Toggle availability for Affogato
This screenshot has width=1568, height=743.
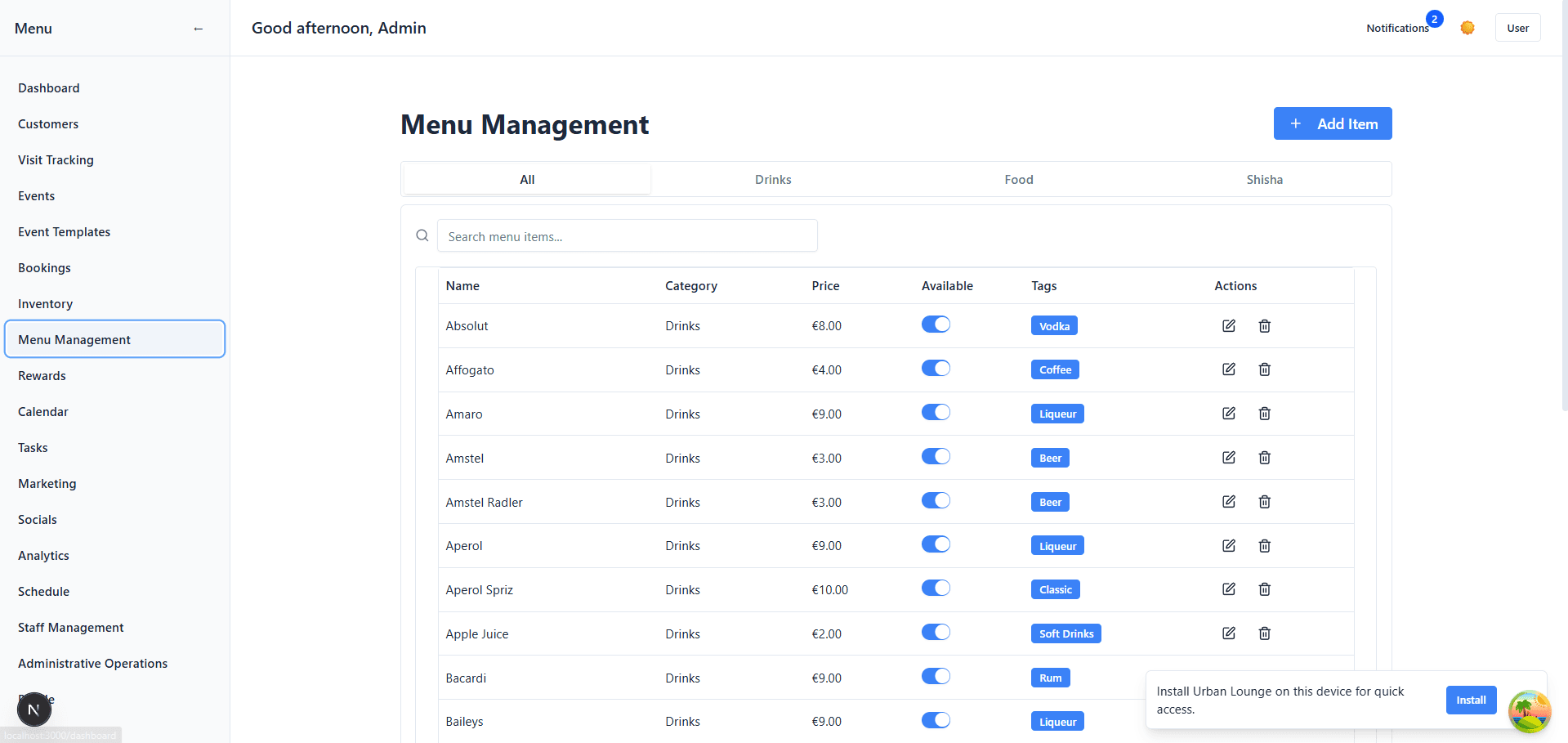[936, 369]
